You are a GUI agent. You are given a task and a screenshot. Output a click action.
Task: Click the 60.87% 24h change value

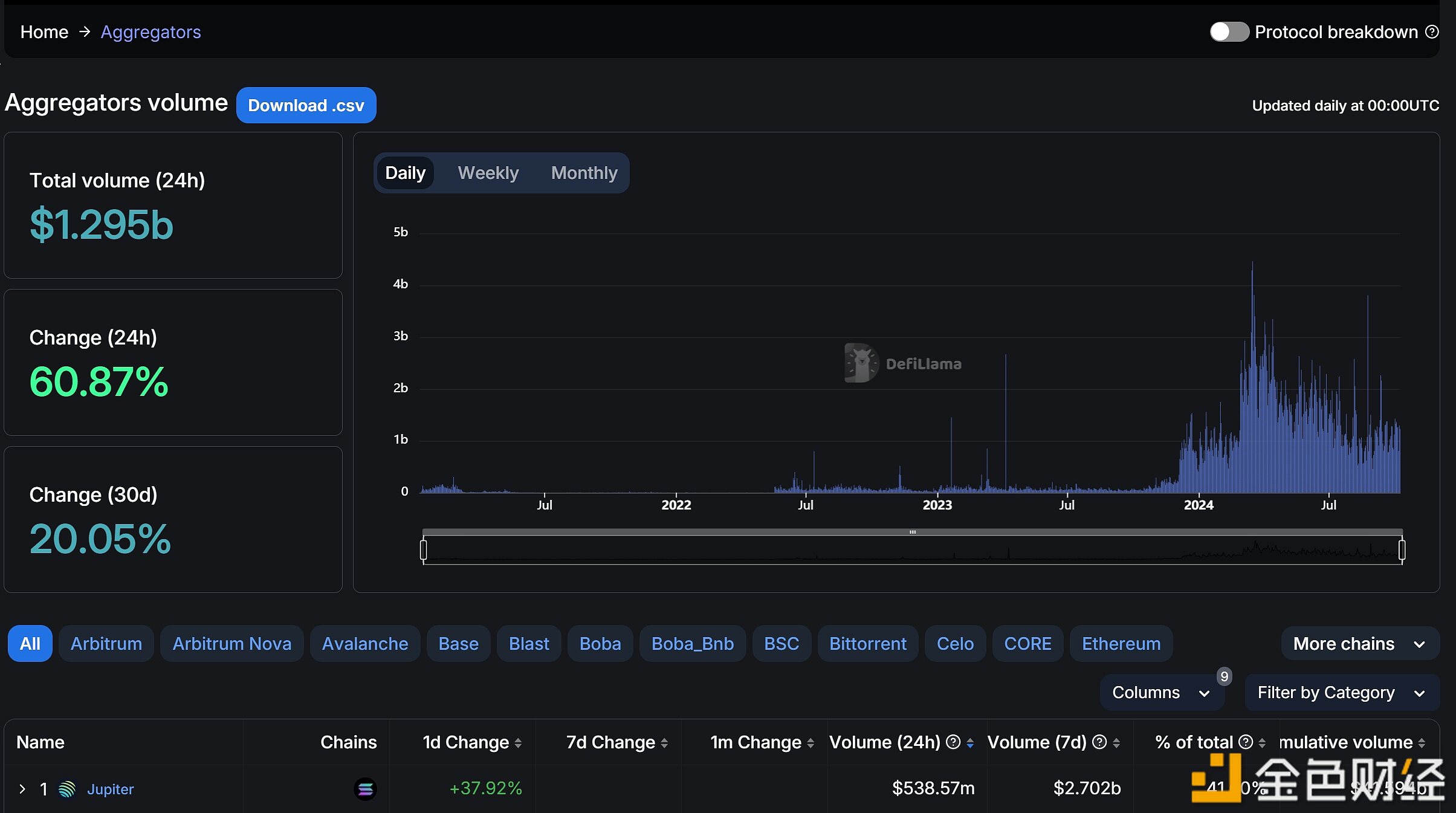[99, 382]
